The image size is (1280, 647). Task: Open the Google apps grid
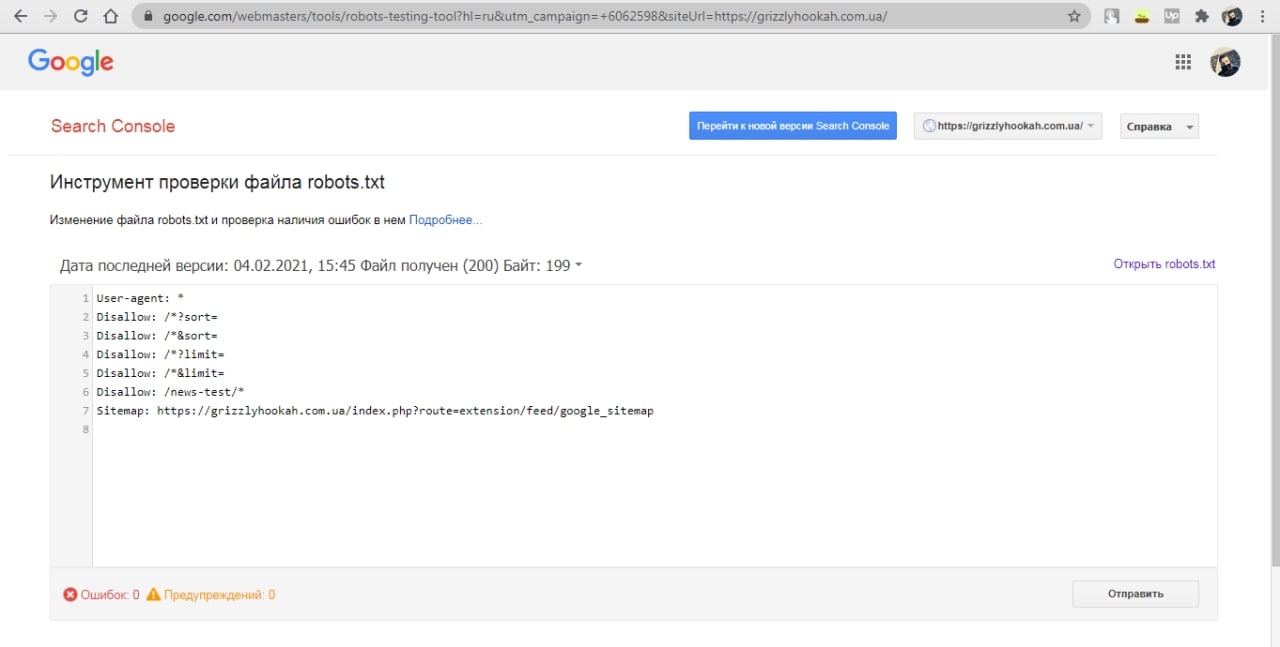click(x=1183, y=62)
